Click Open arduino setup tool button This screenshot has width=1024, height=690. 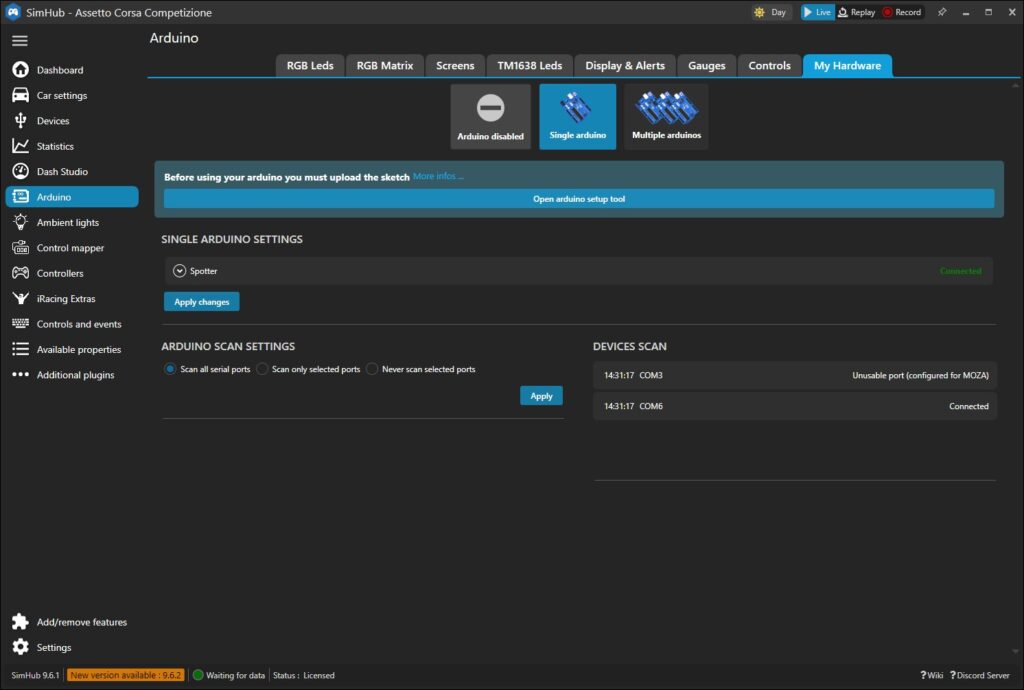coord(579,198)
